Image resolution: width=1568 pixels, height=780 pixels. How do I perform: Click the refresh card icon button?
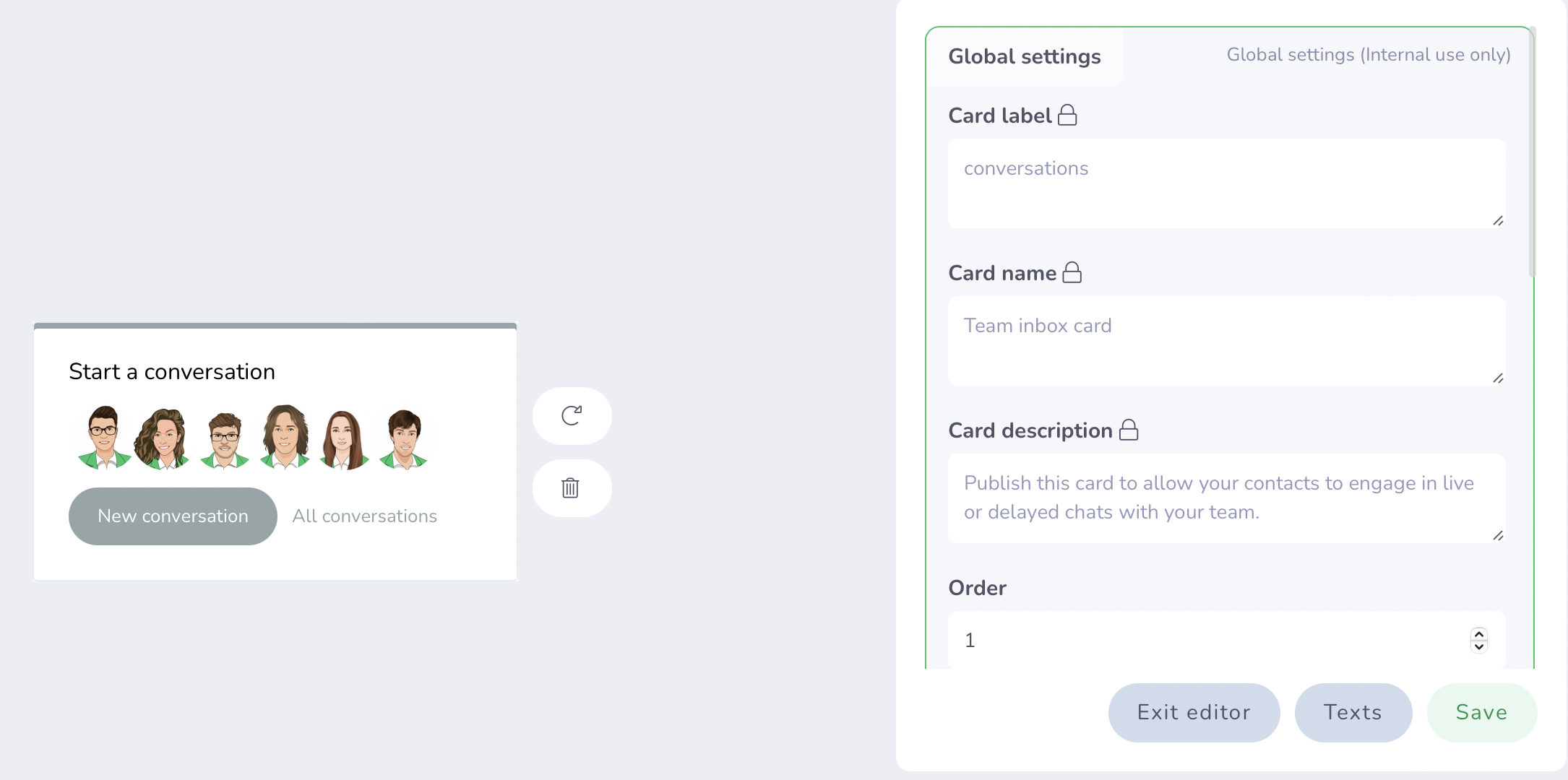click(572, 416)
